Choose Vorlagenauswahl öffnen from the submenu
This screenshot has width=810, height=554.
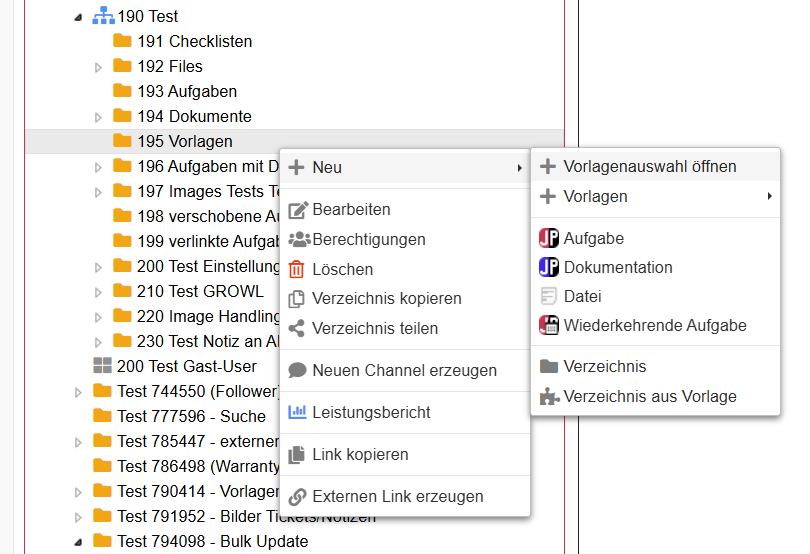click(x=650, y=166)
